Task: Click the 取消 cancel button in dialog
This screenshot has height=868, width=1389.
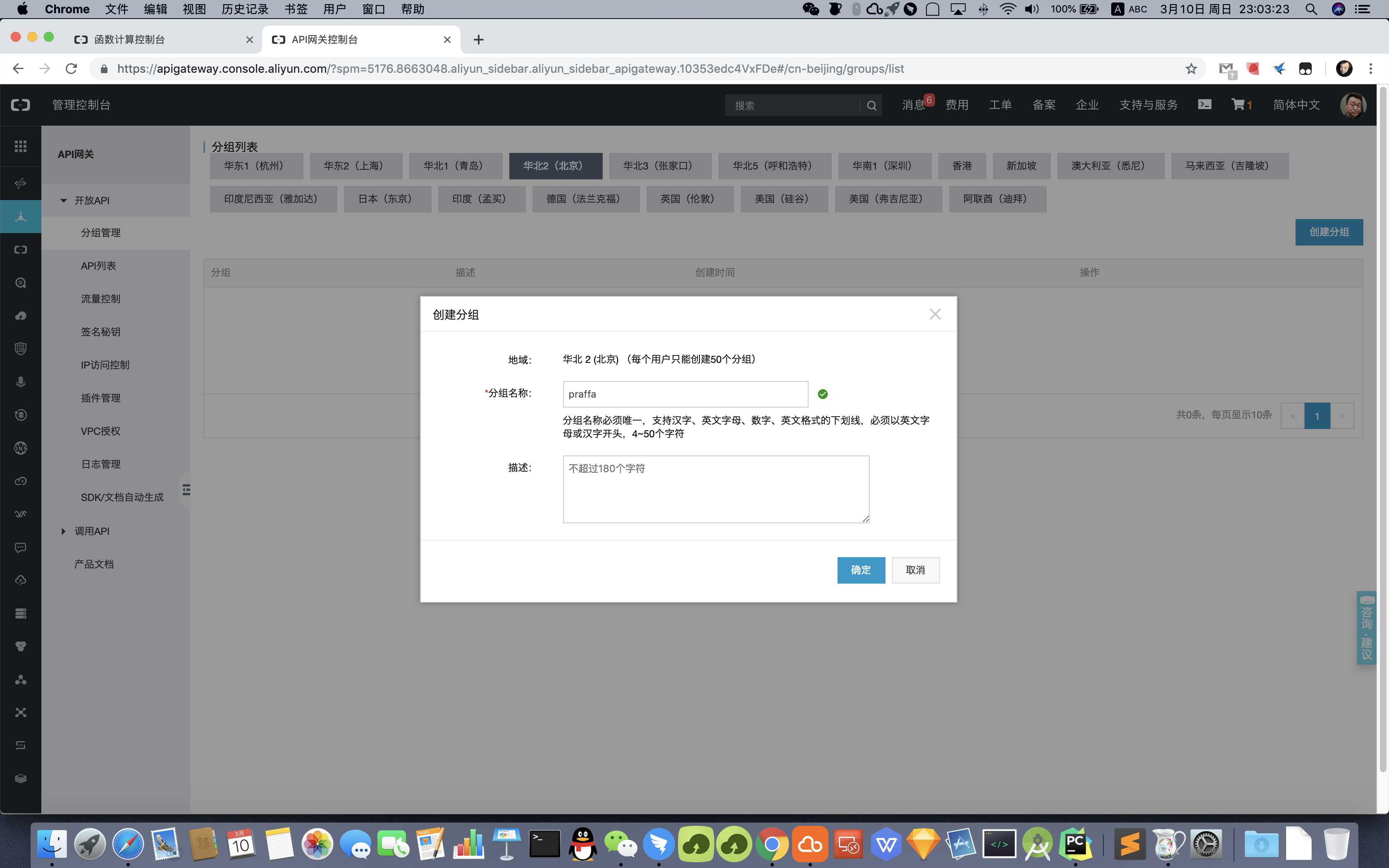Action: tap(915, 570)
